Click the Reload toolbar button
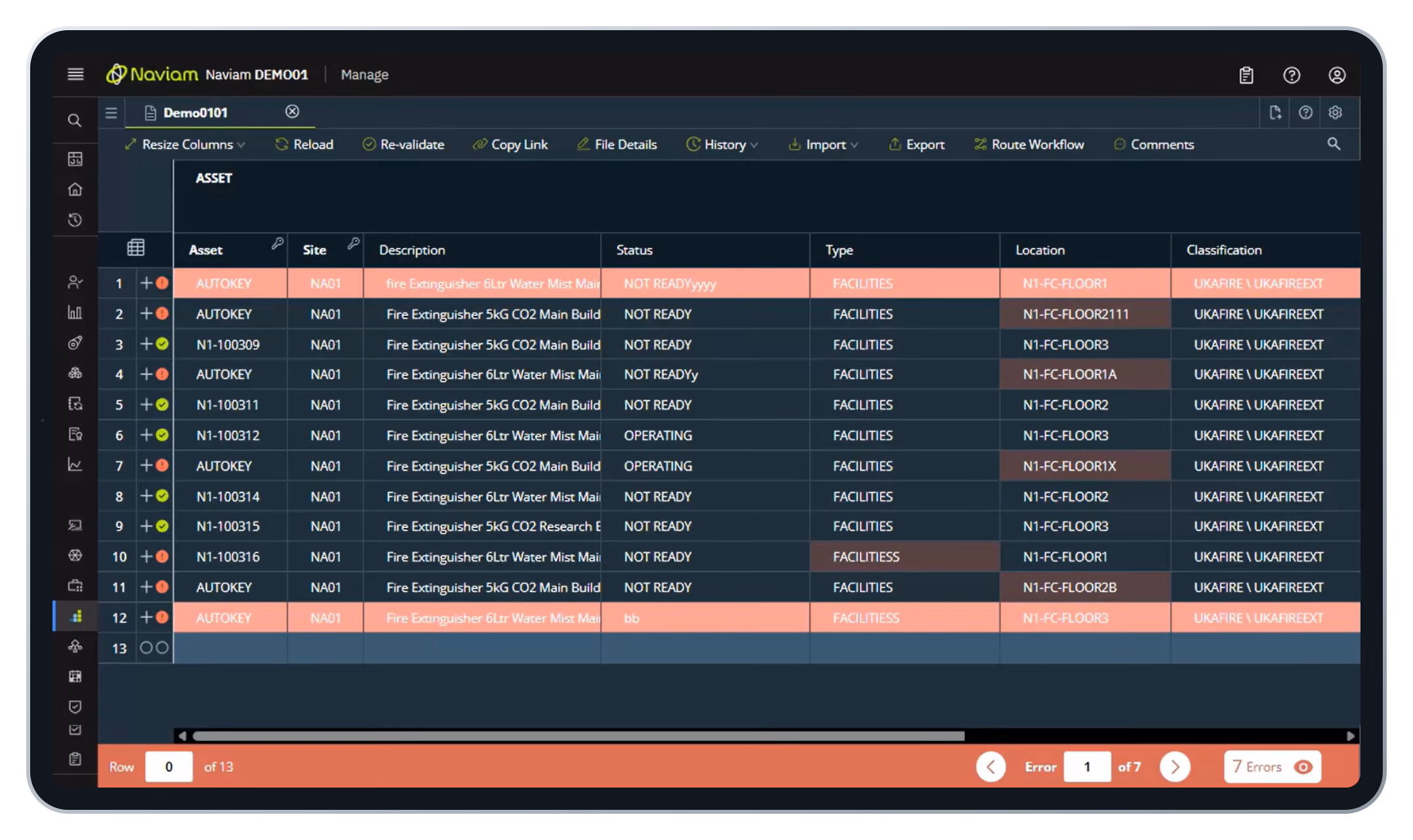The width and height of the screenshot is (1413, 840). pyautogui.click(x=304, y=144)
